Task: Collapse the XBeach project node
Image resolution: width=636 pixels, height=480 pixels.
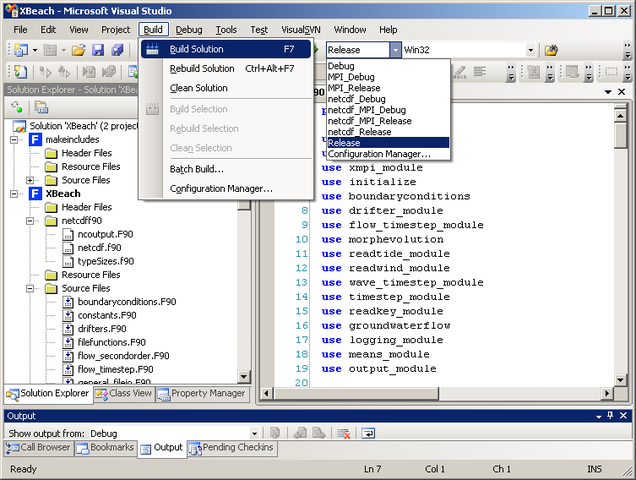Action: coord(14,194)
